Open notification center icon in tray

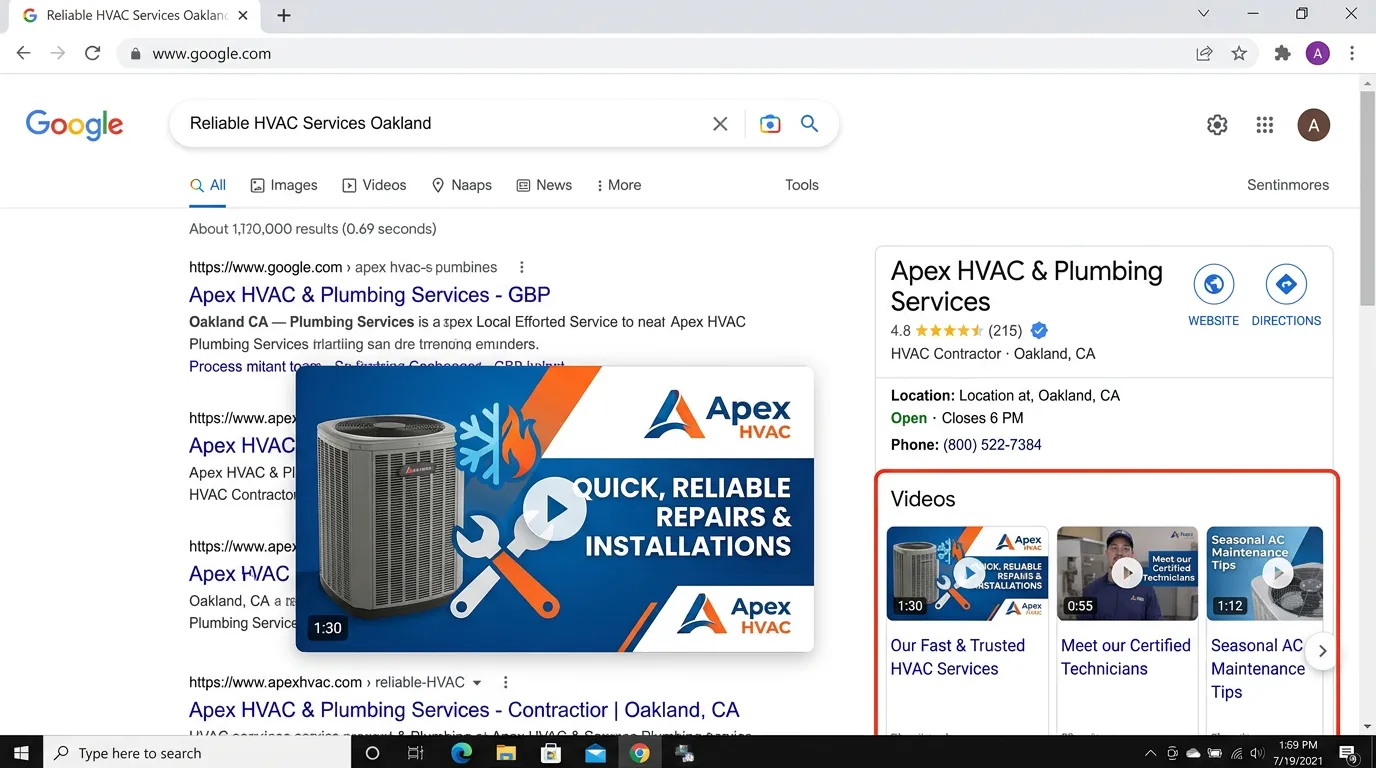(x=1347, y=753)
